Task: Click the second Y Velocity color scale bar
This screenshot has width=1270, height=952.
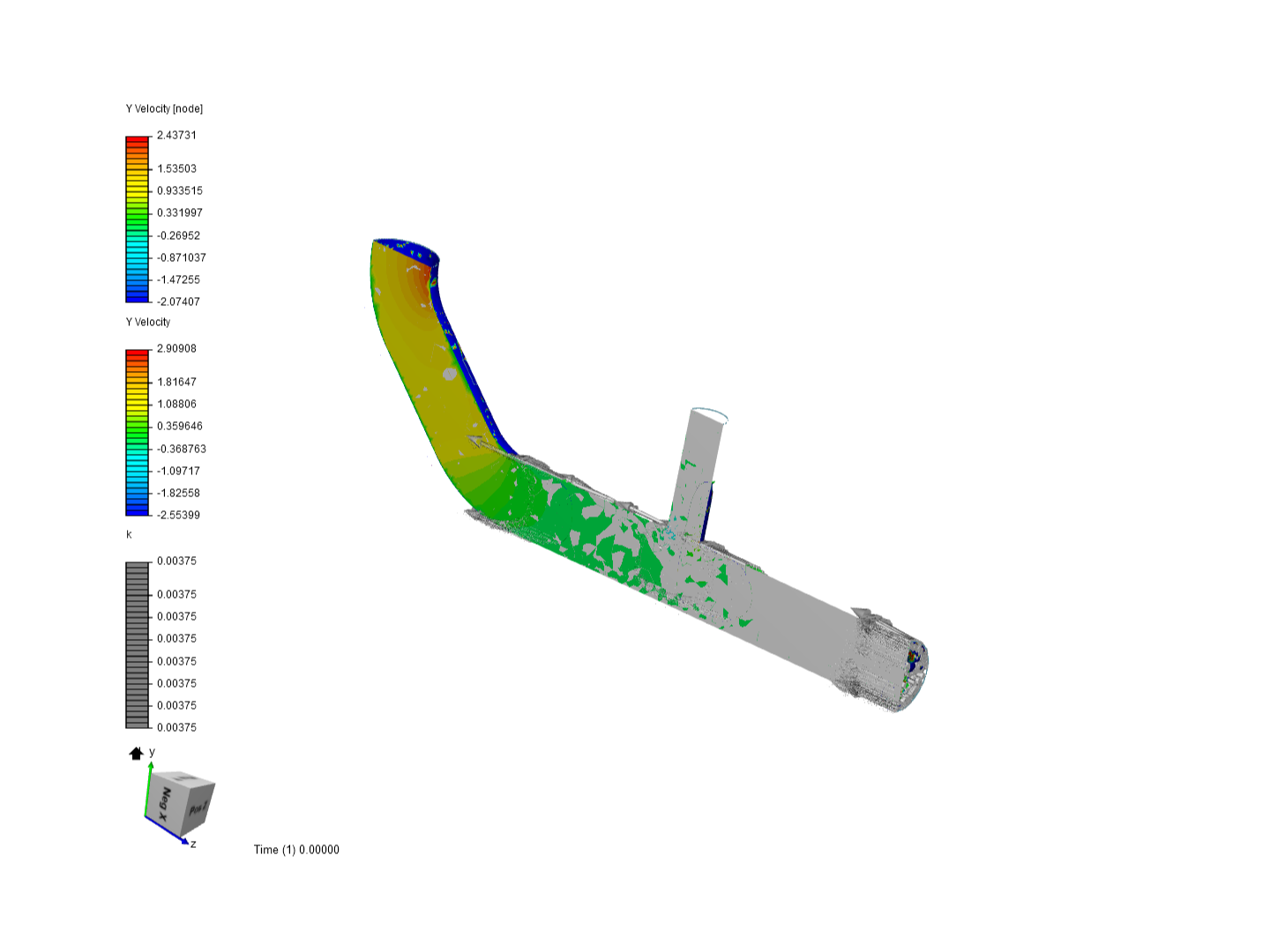Action: tap(138, 432)
